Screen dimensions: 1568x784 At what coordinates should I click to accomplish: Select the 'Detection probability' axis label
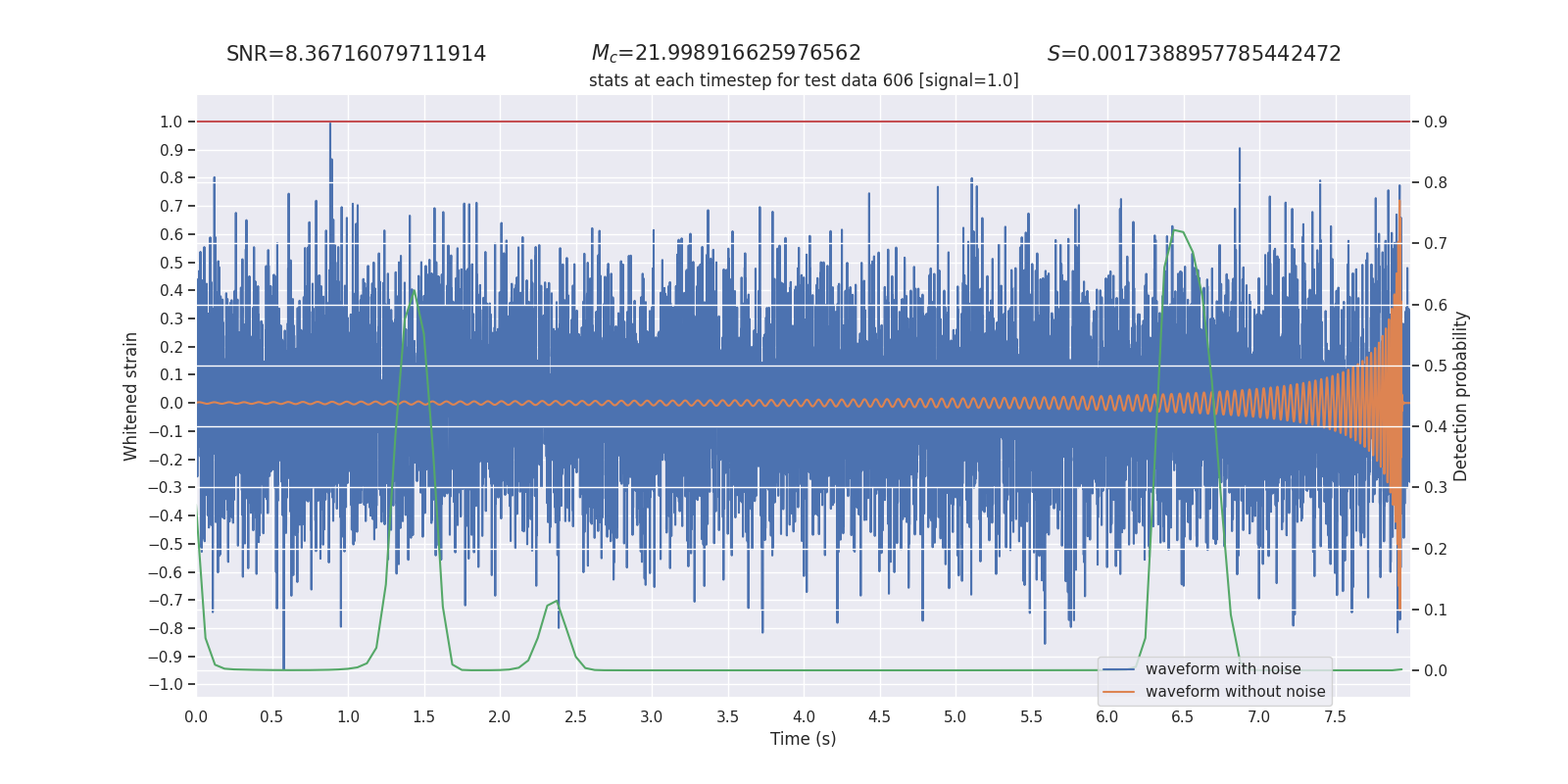(x=1461, y=396)
